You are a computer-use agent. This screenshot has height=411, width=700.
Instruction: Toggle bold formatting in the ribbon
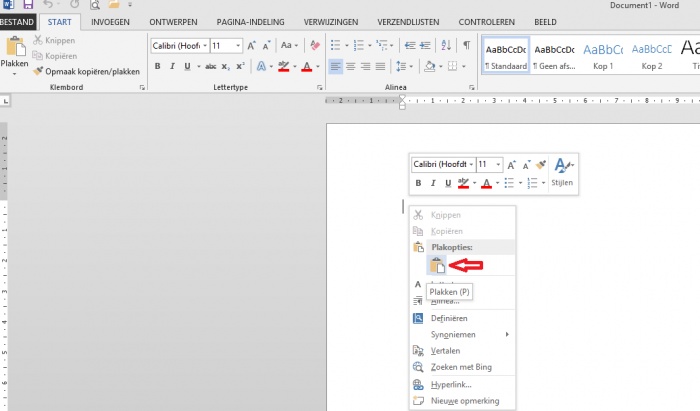click(x=157, y=67)
